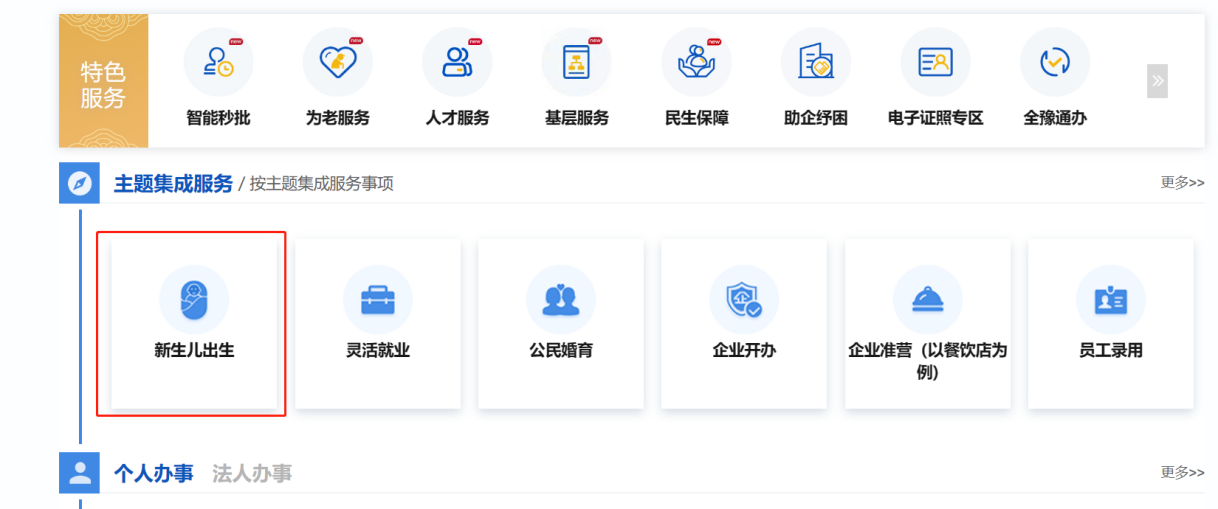Screen dimensions: 1218x509
Task: Expand more services with the double-arrow button
Action: pyautogui.click(x=1157, y=81)
